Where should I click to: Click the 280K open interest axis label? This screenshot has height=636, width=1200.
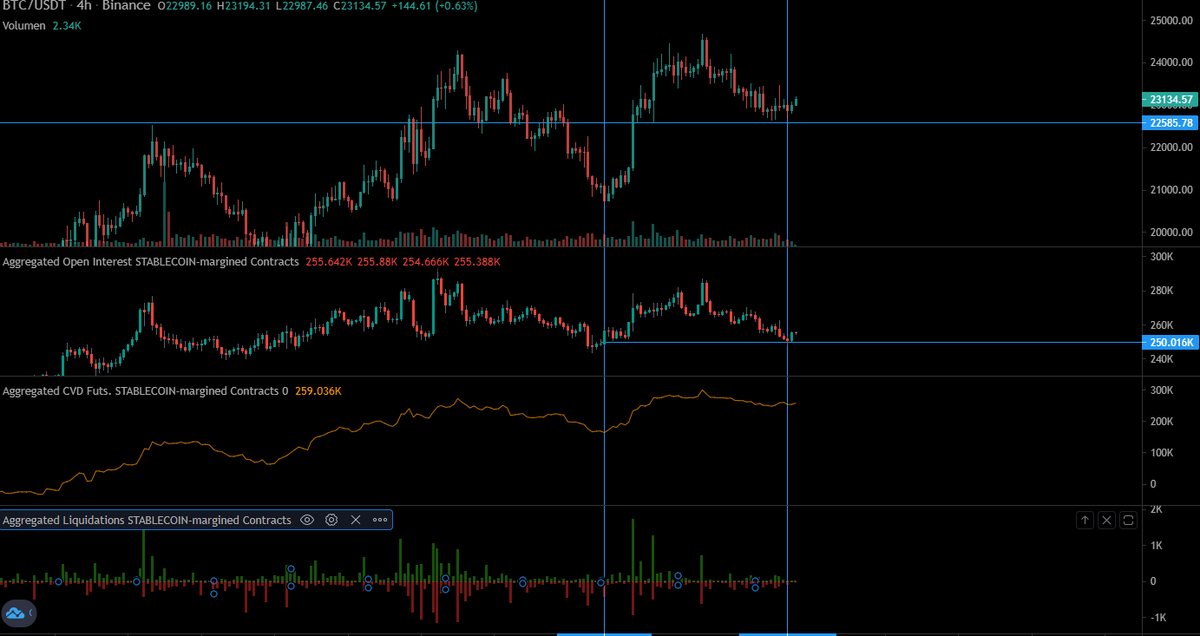[x=1162, y=291]
